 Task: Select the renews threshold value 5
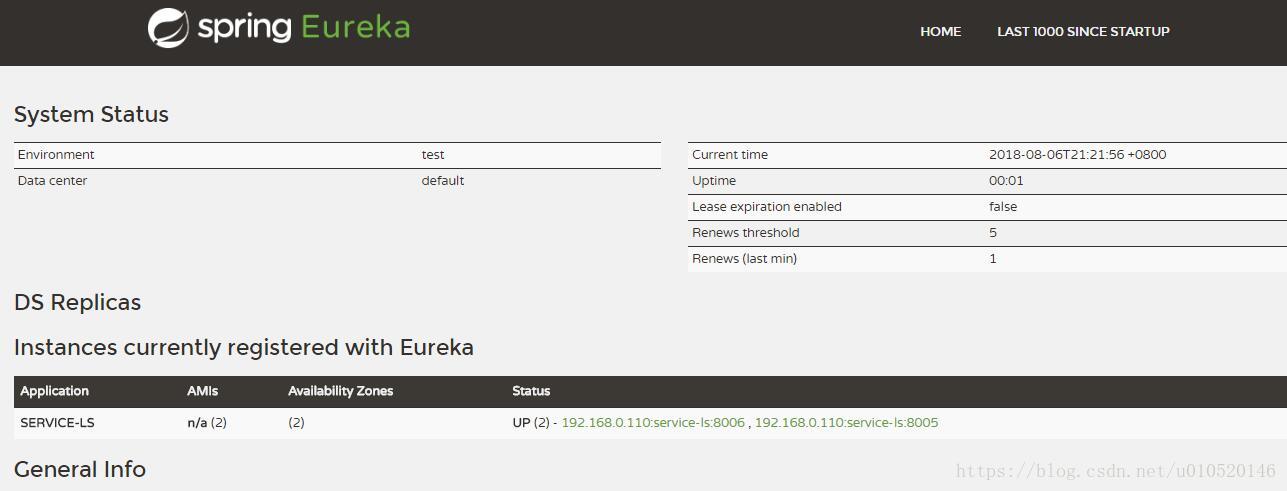993,233
